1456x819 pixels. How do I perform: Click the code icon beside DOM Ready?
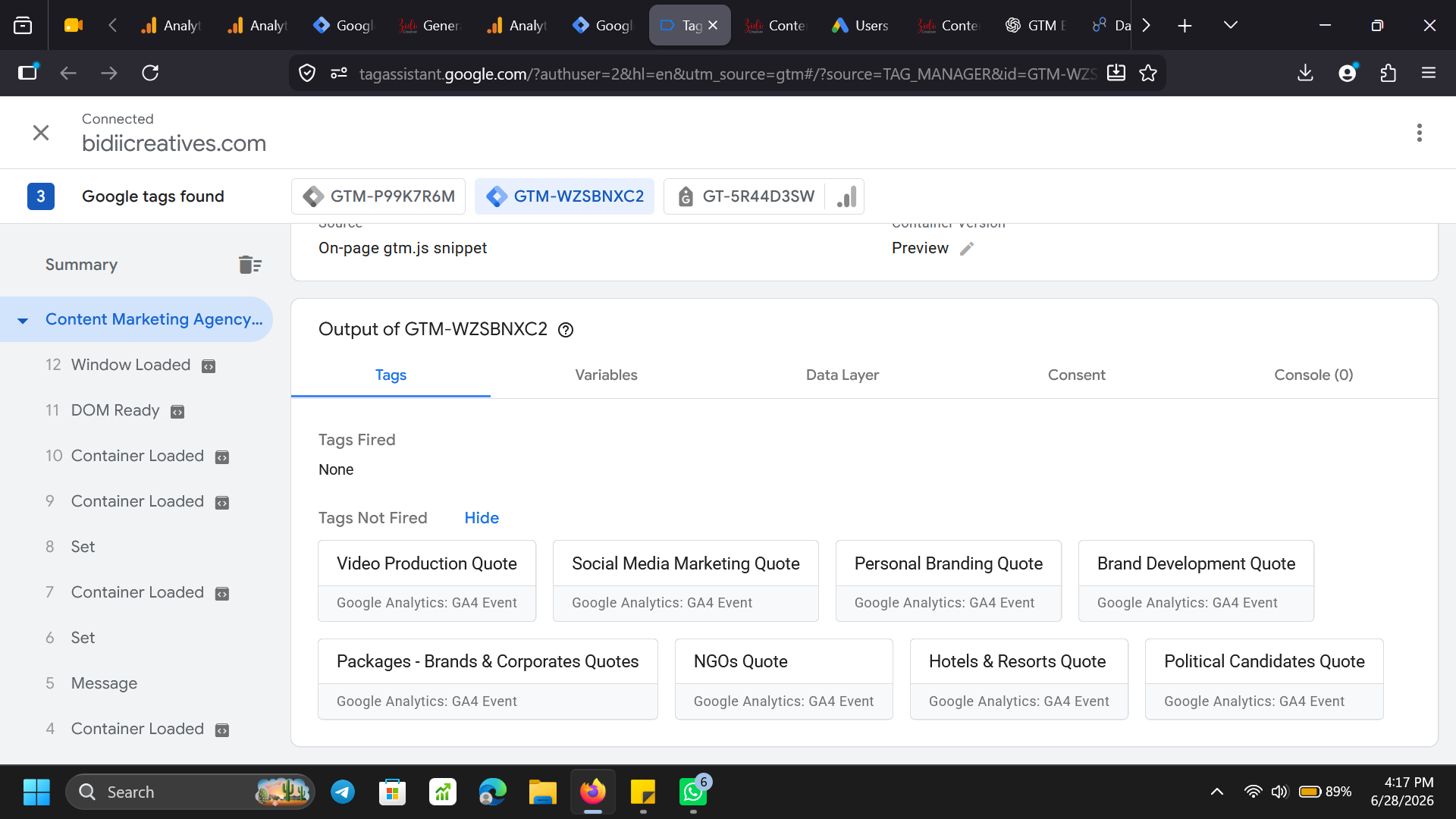177,412
